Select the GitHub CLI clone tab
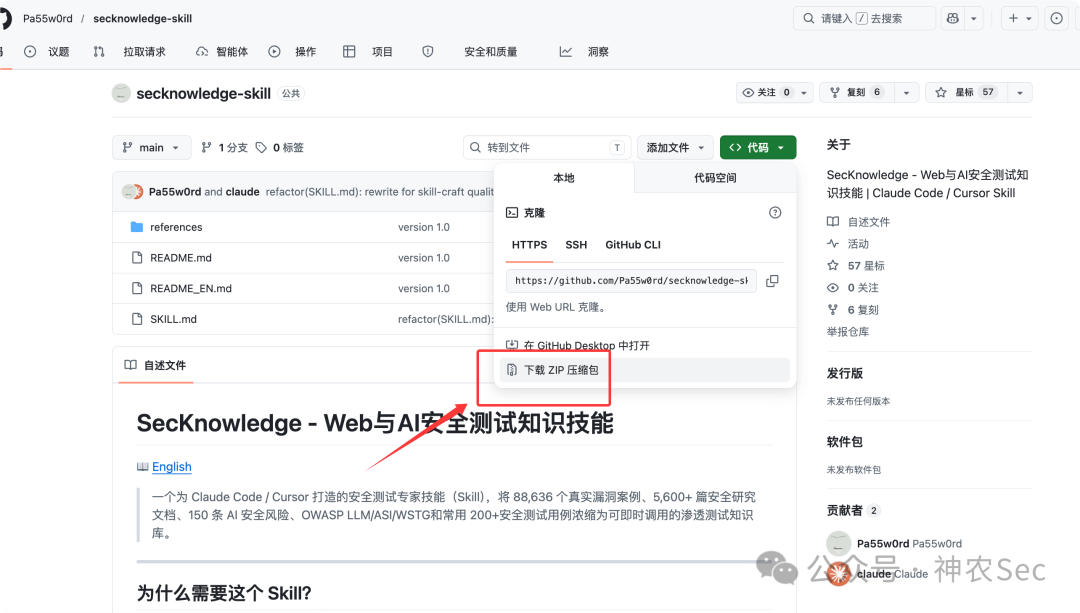The height and width of the screenshot is (613, 1080). click(x=632, y=245)
